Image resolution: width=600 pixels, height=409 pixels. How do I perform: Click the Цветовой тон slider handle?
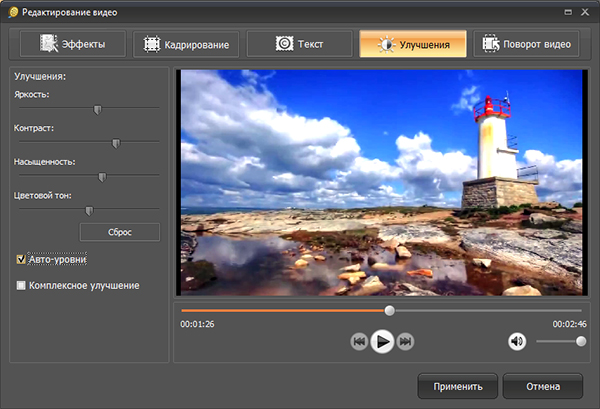click(x=89, y=211)
